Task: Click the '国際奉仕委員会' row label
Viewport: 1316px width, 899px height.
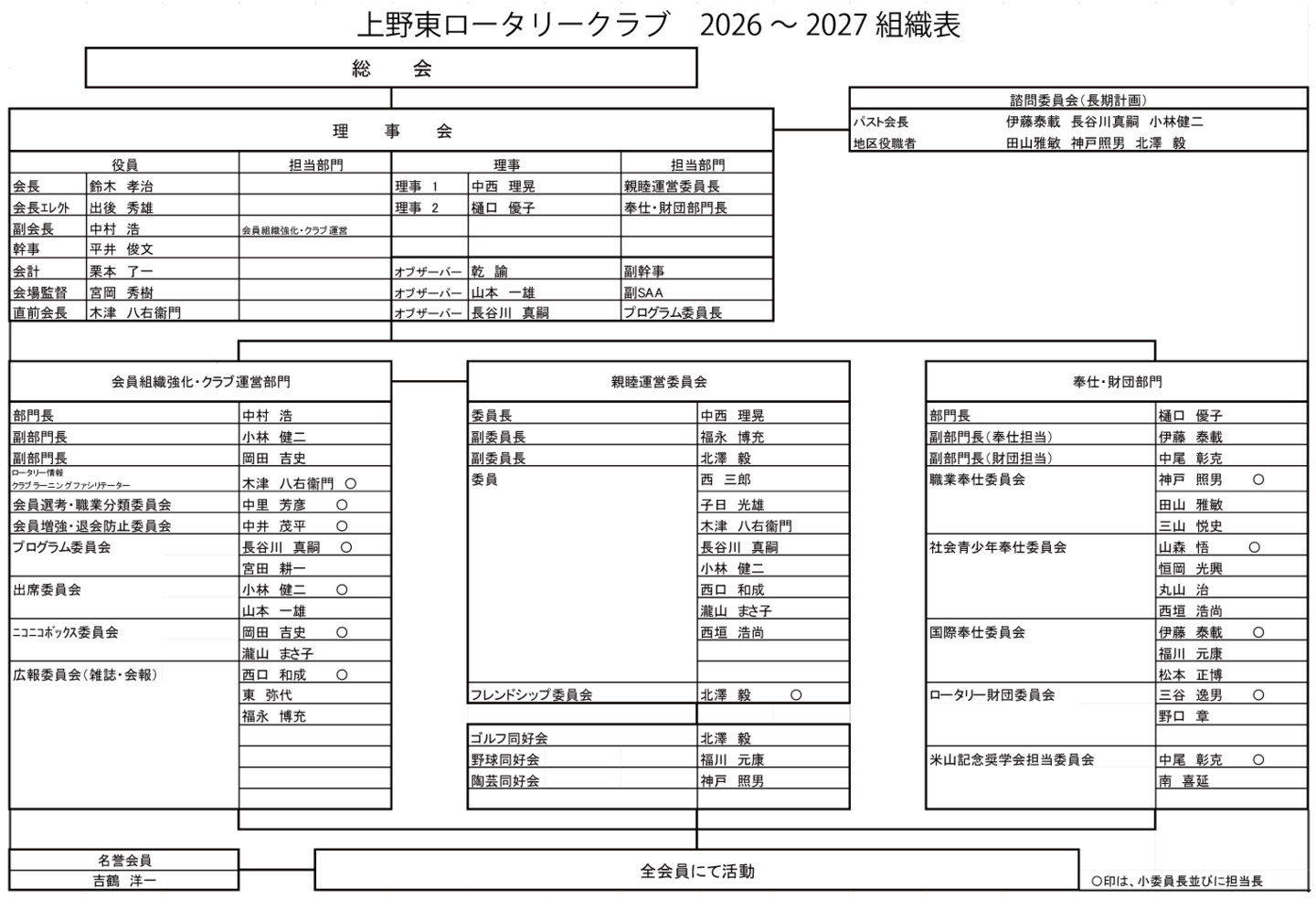Action: point(977,632)
